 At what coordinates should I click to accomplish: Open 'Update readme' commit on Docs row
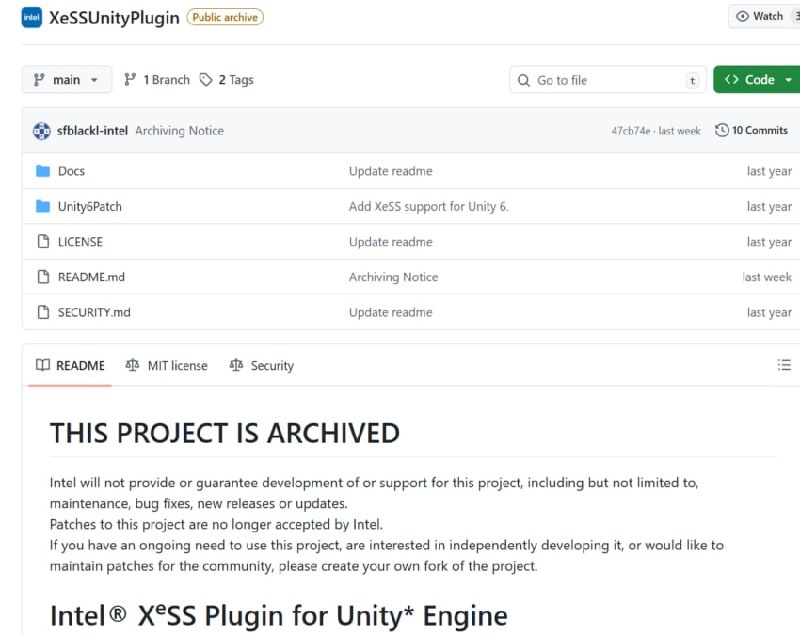[x=391, y=171]
